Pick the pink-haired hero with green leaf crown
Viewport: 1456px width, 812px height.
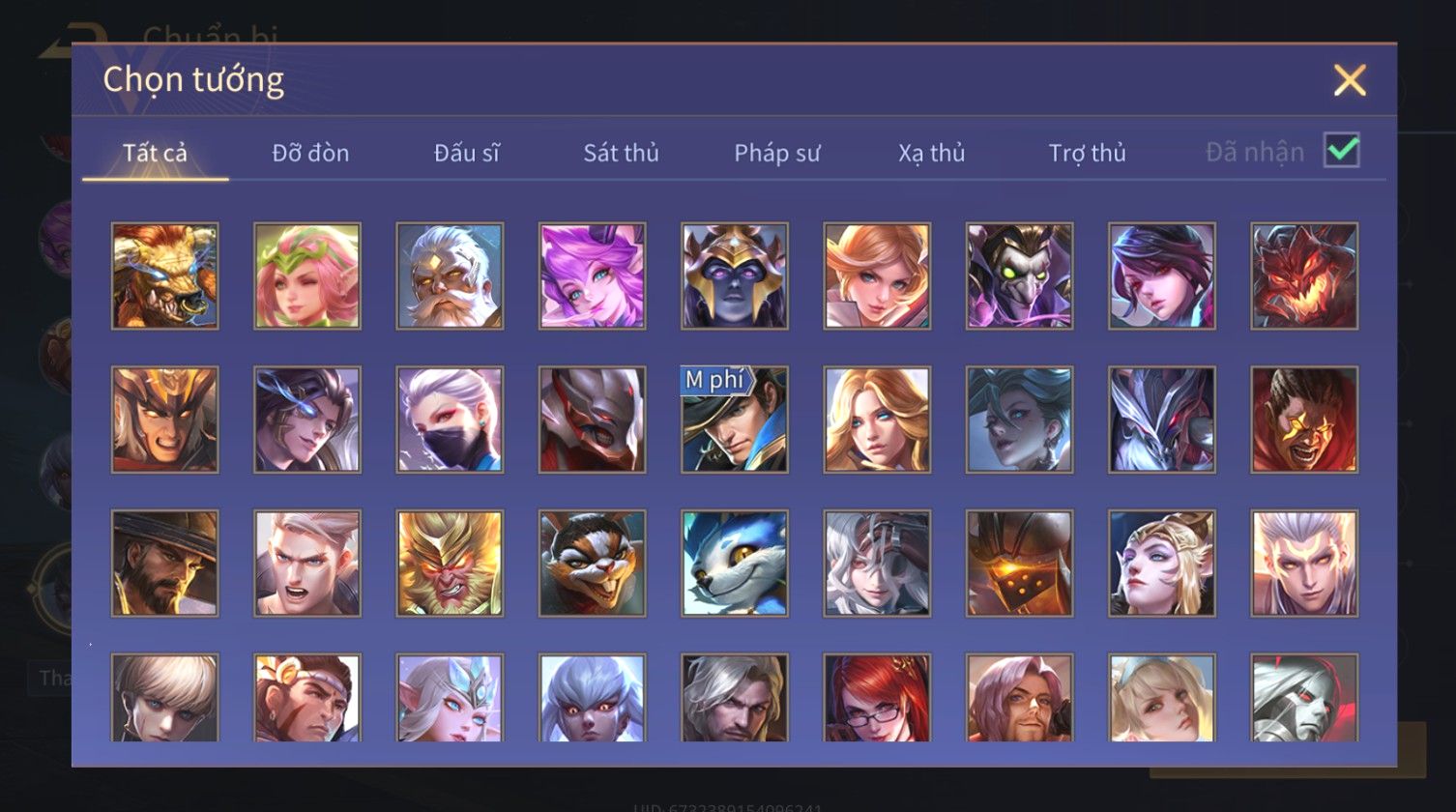click(x=307, y=276)
